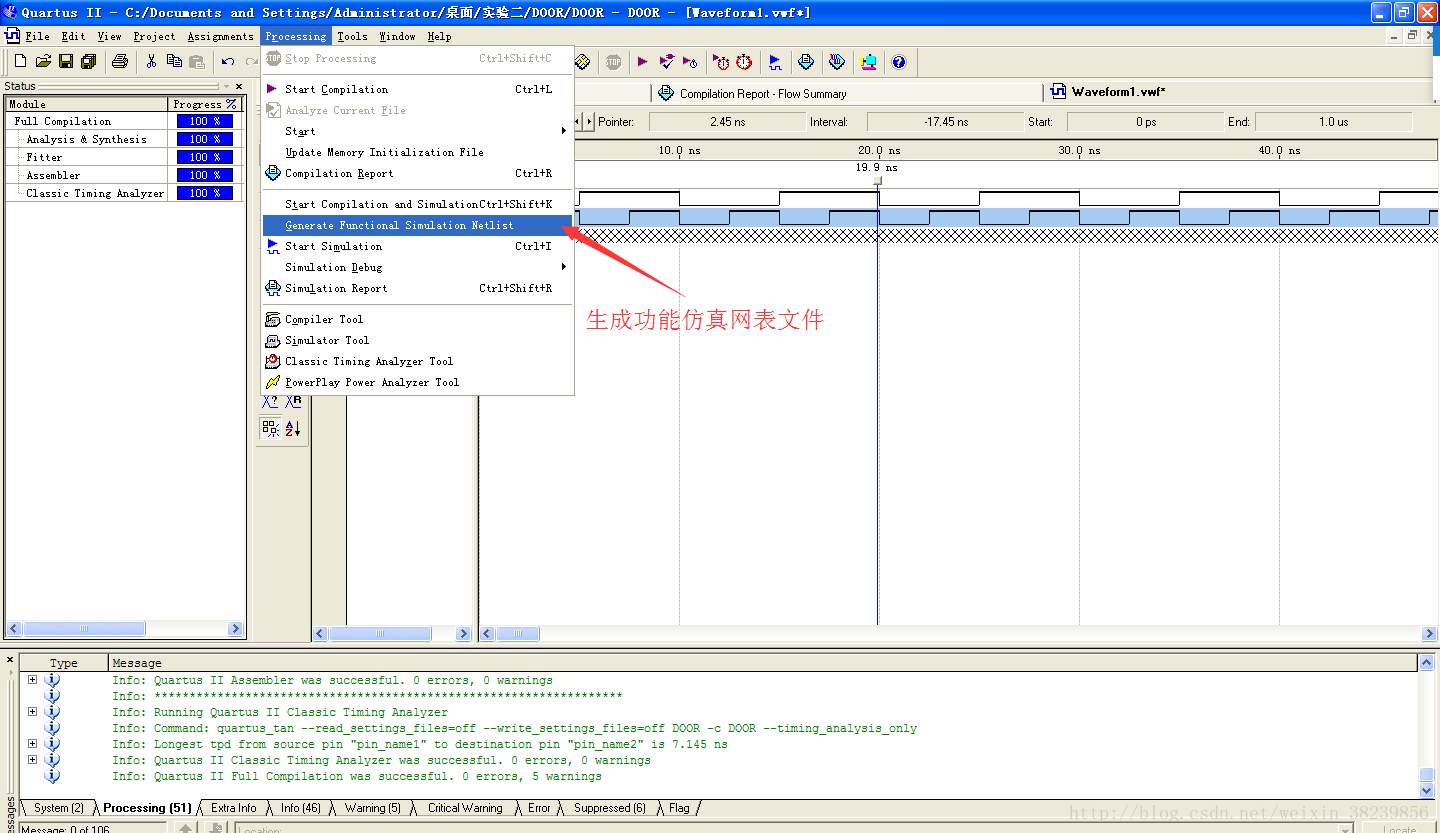The image size is (1440, 833).
Task: Click the Open file folder icon
Action: click(x=43, y=62)
